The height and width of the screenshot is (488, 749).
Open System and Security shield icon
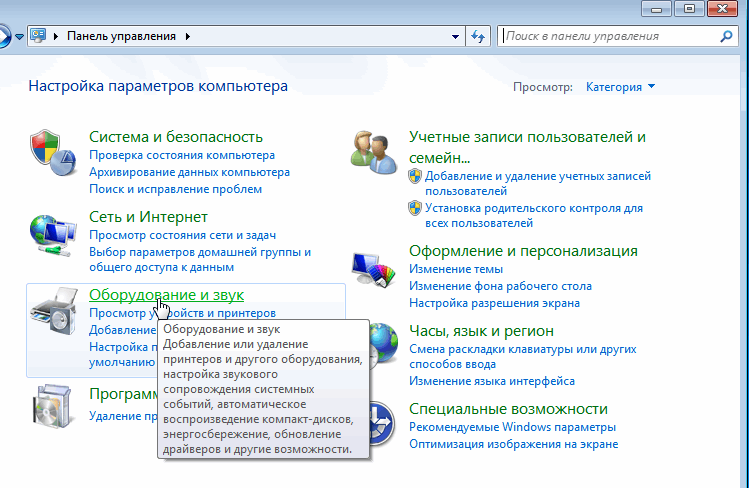pos(53,152)
